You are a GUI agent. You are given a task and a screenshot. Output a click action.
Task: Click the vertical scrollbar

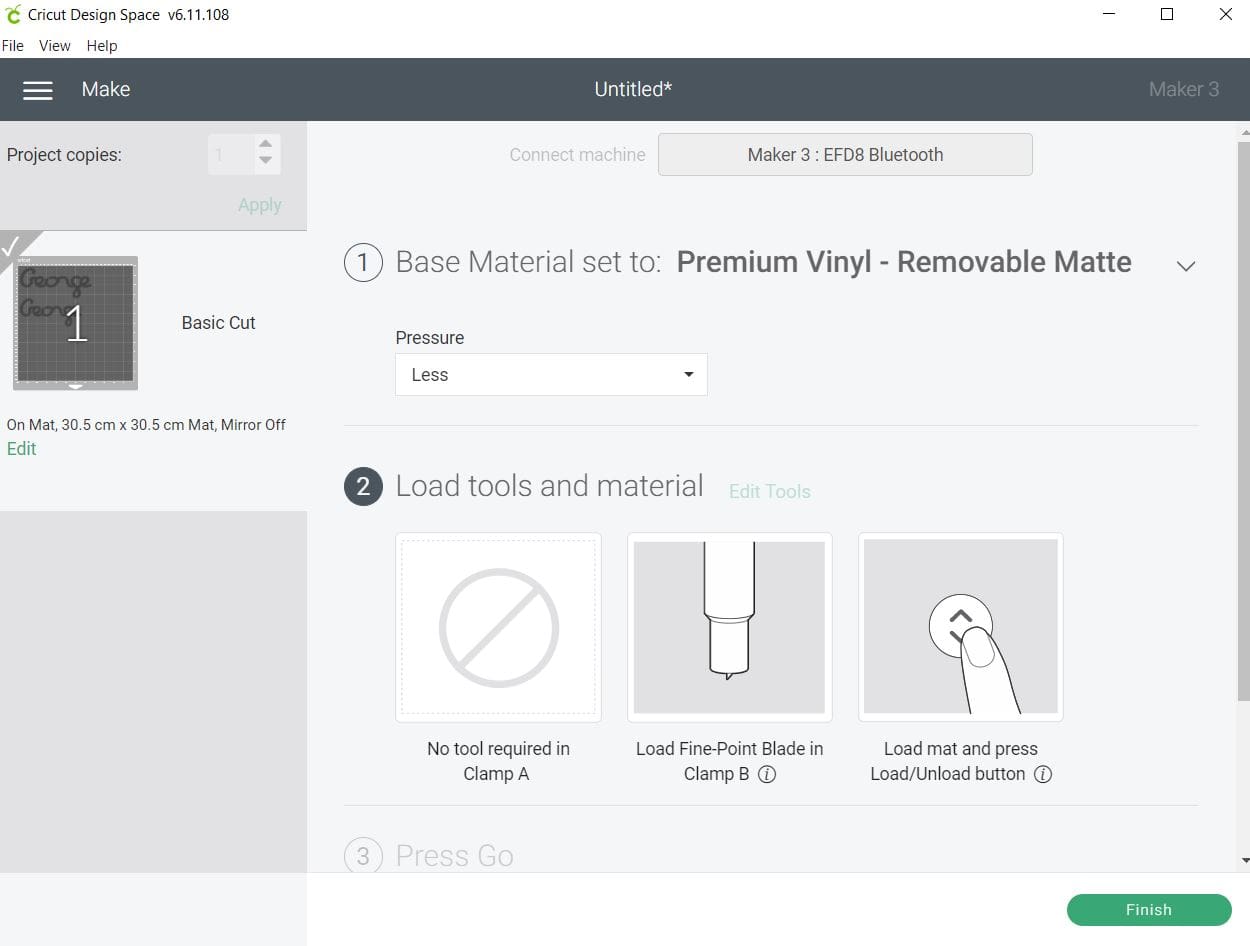[1244, 420]
